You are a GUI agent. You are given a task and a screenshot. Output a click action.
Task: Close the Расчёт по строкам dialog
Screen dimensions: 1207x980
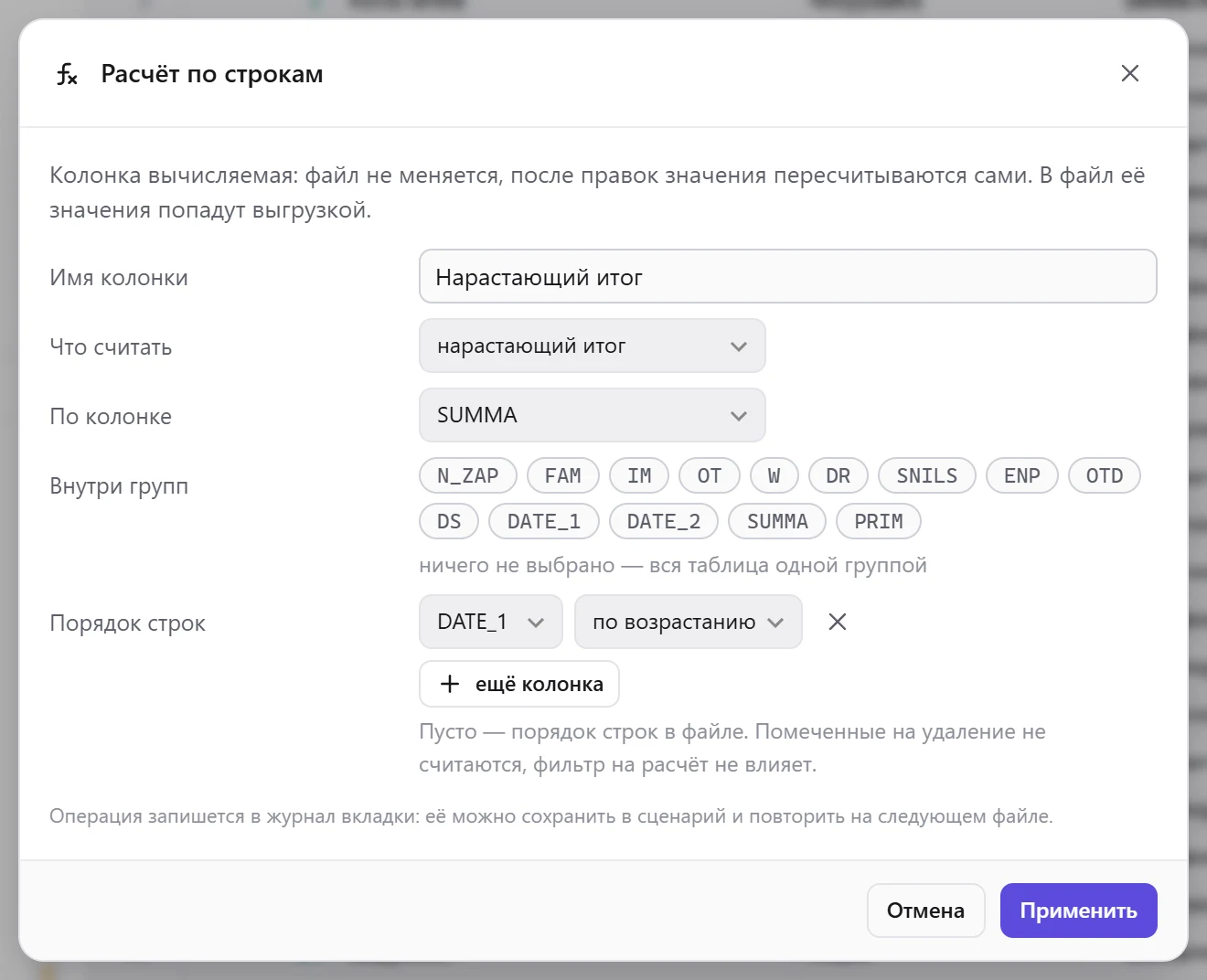1130,73
